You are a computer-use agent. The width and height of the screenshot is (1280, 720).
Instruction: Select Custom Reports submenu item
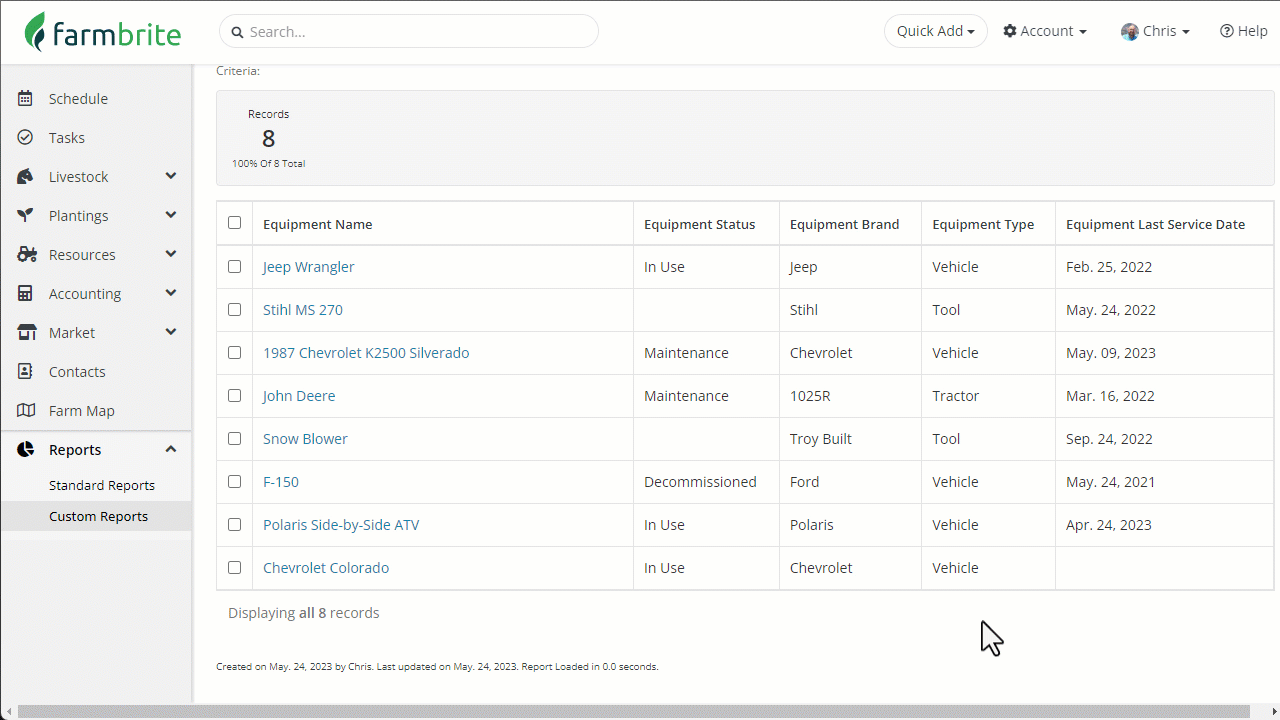[98, 516]
